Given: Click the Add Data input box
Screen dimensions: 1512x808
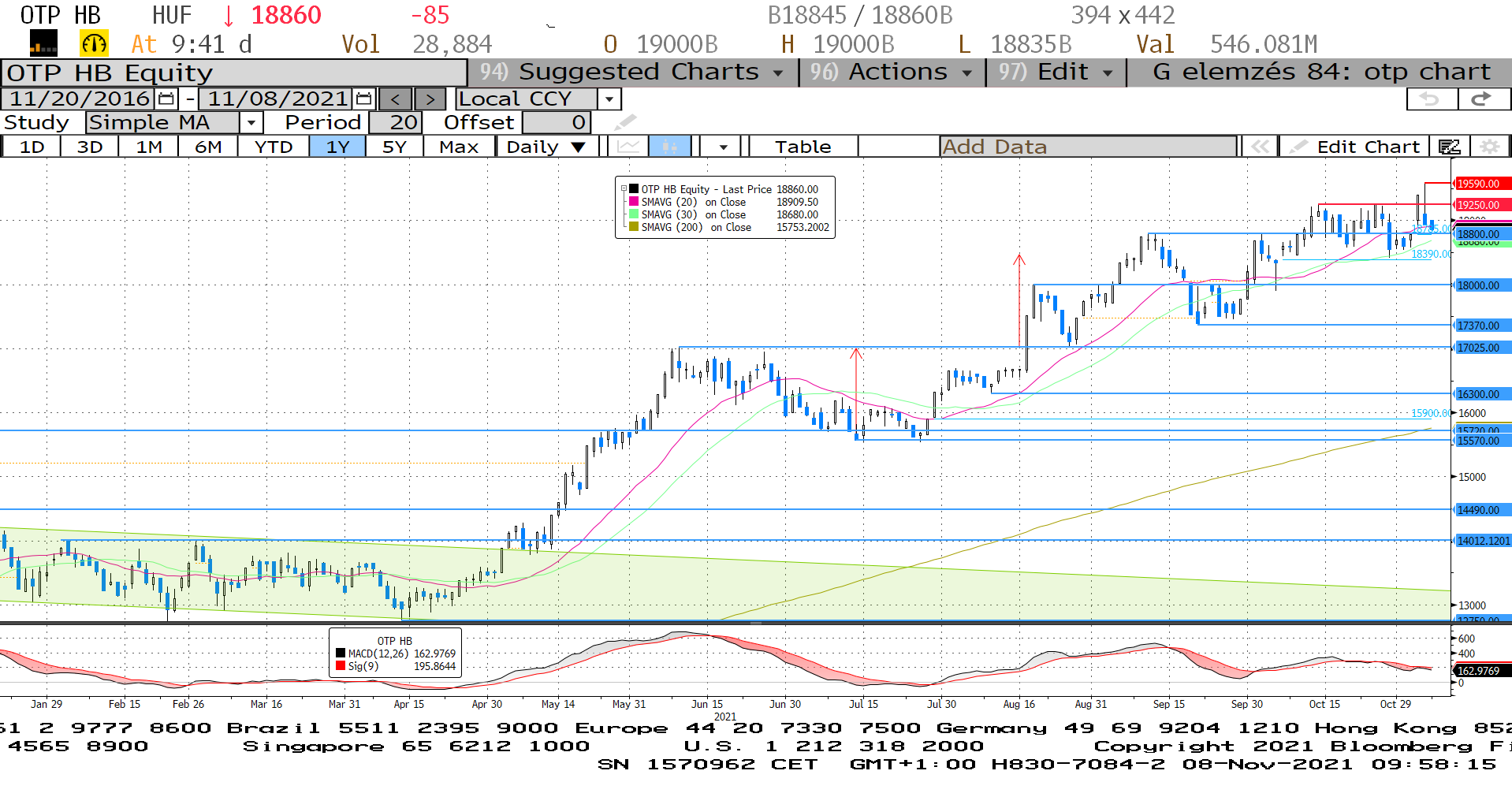Looking at the screenshot, I should 1088,147.
